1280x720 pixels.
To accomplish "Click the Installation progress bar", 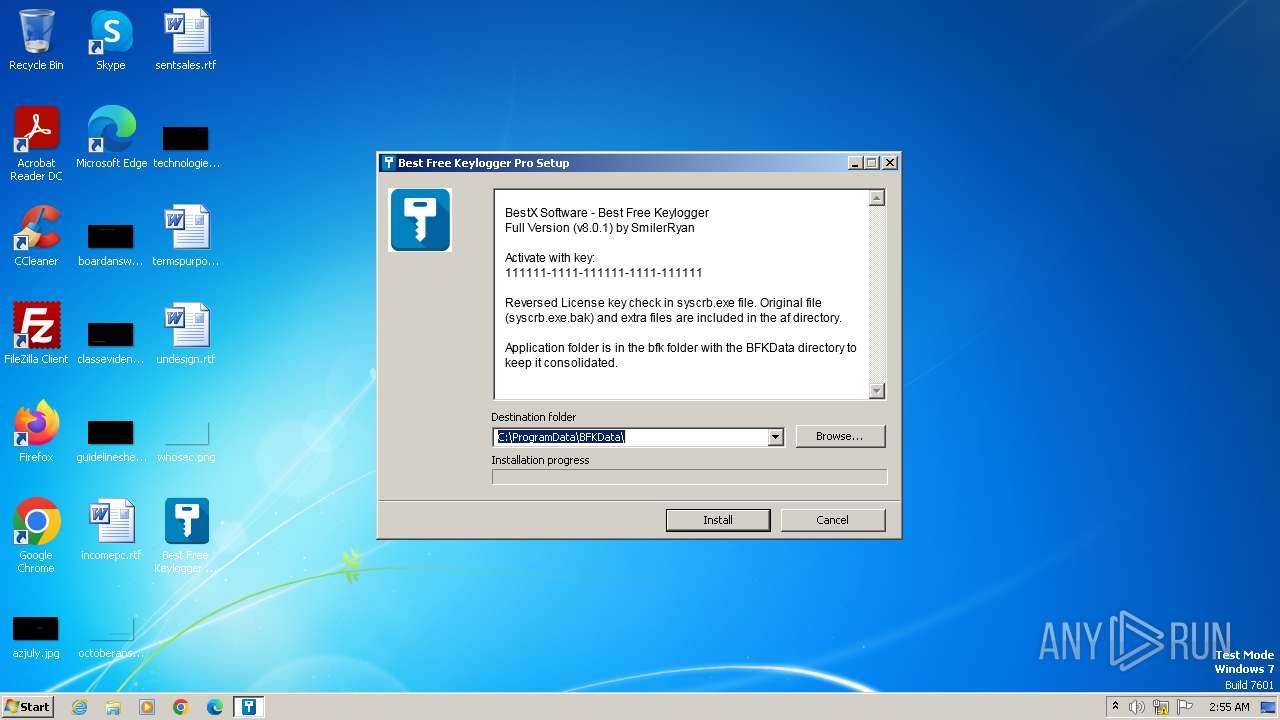I will pos(689,477).
